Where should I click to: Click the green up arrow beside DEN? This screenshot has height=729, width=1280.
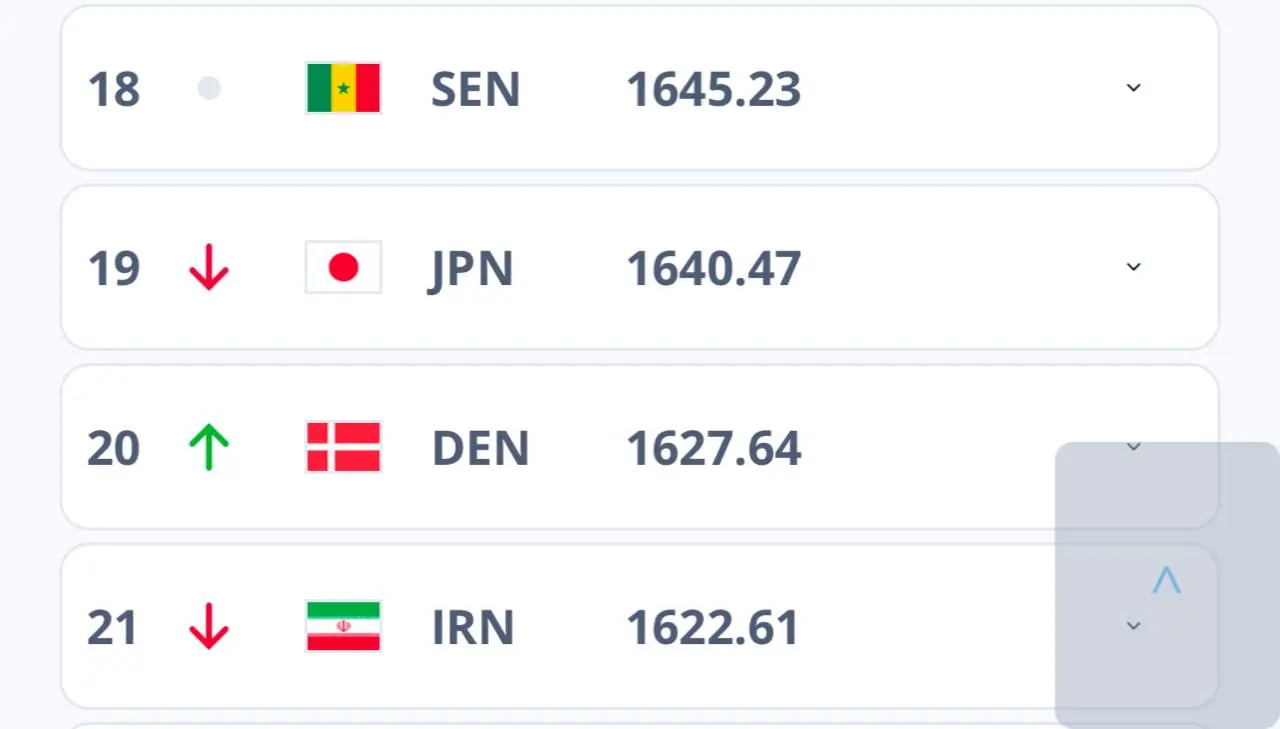(209, 447)
